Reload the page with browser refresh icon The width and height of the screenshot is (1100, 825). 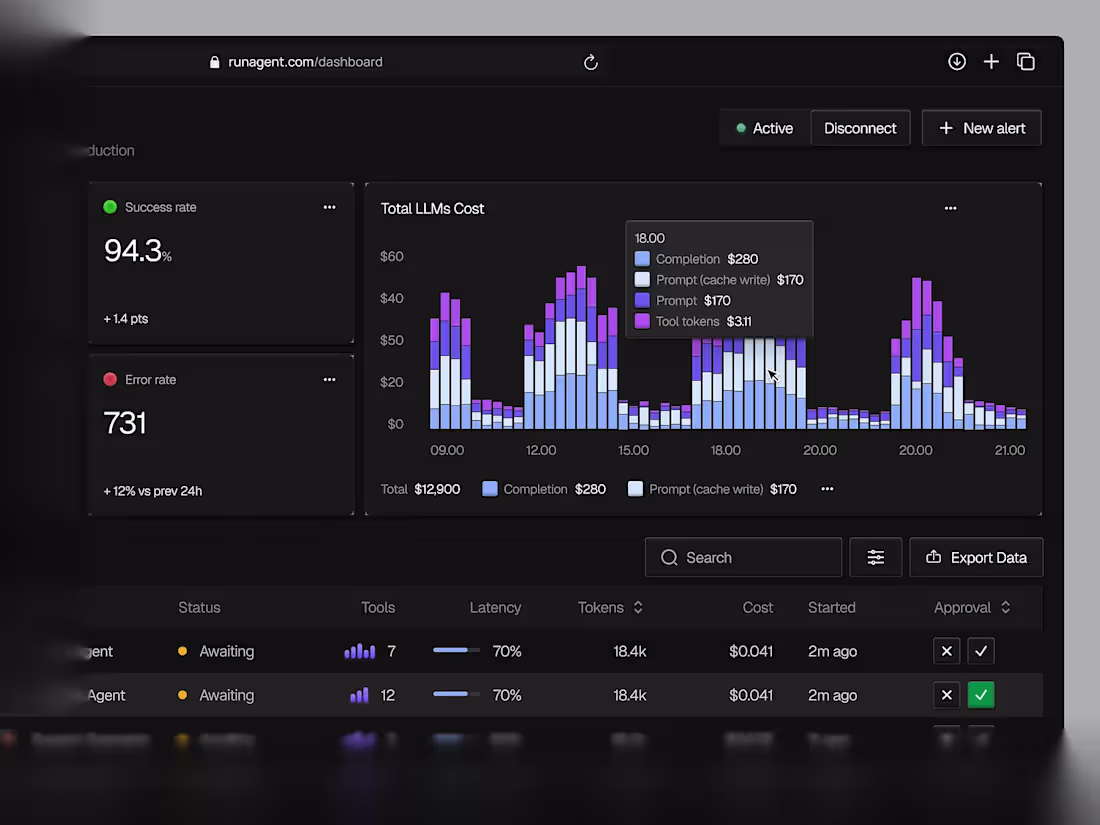tap(591, 62)
